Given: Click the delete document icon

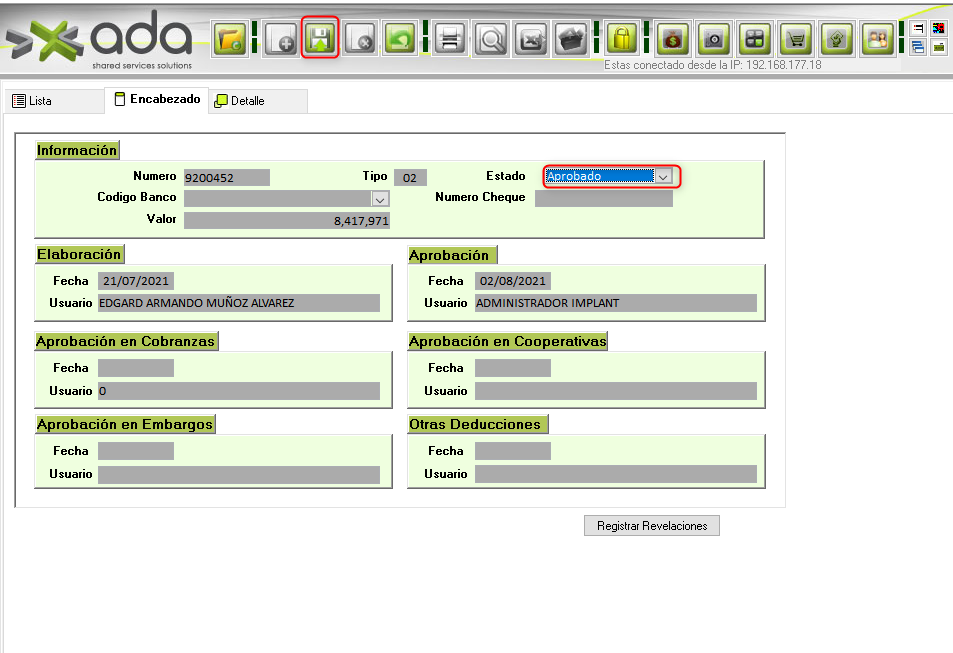Looking at the screenshot, I should [x=360, y=39].
